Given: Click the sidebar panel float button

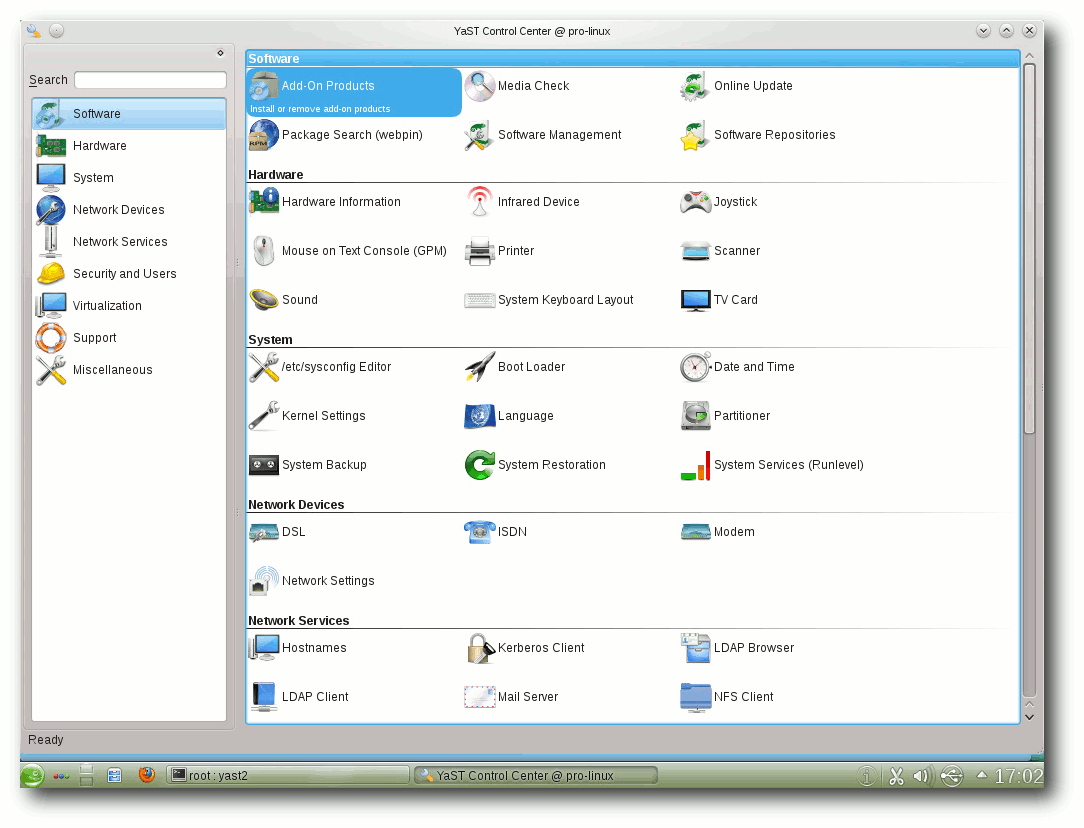Looking at the screenshot, I should [220, 53].
